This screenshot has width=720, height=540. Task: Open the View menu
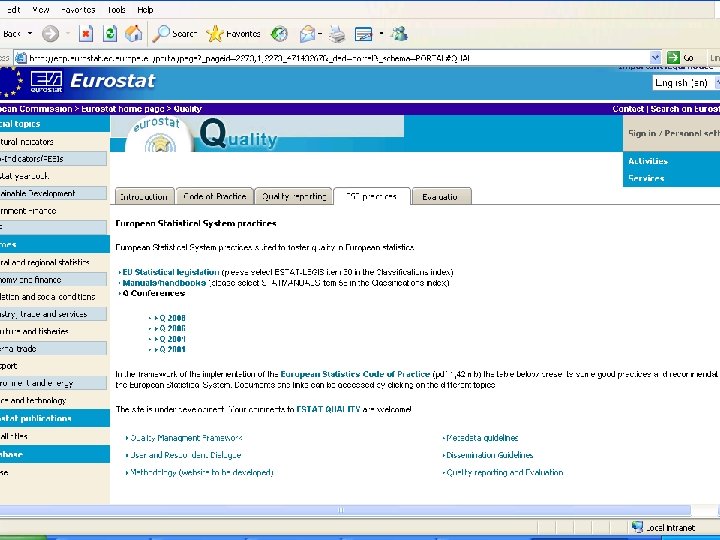coord(41,10)
